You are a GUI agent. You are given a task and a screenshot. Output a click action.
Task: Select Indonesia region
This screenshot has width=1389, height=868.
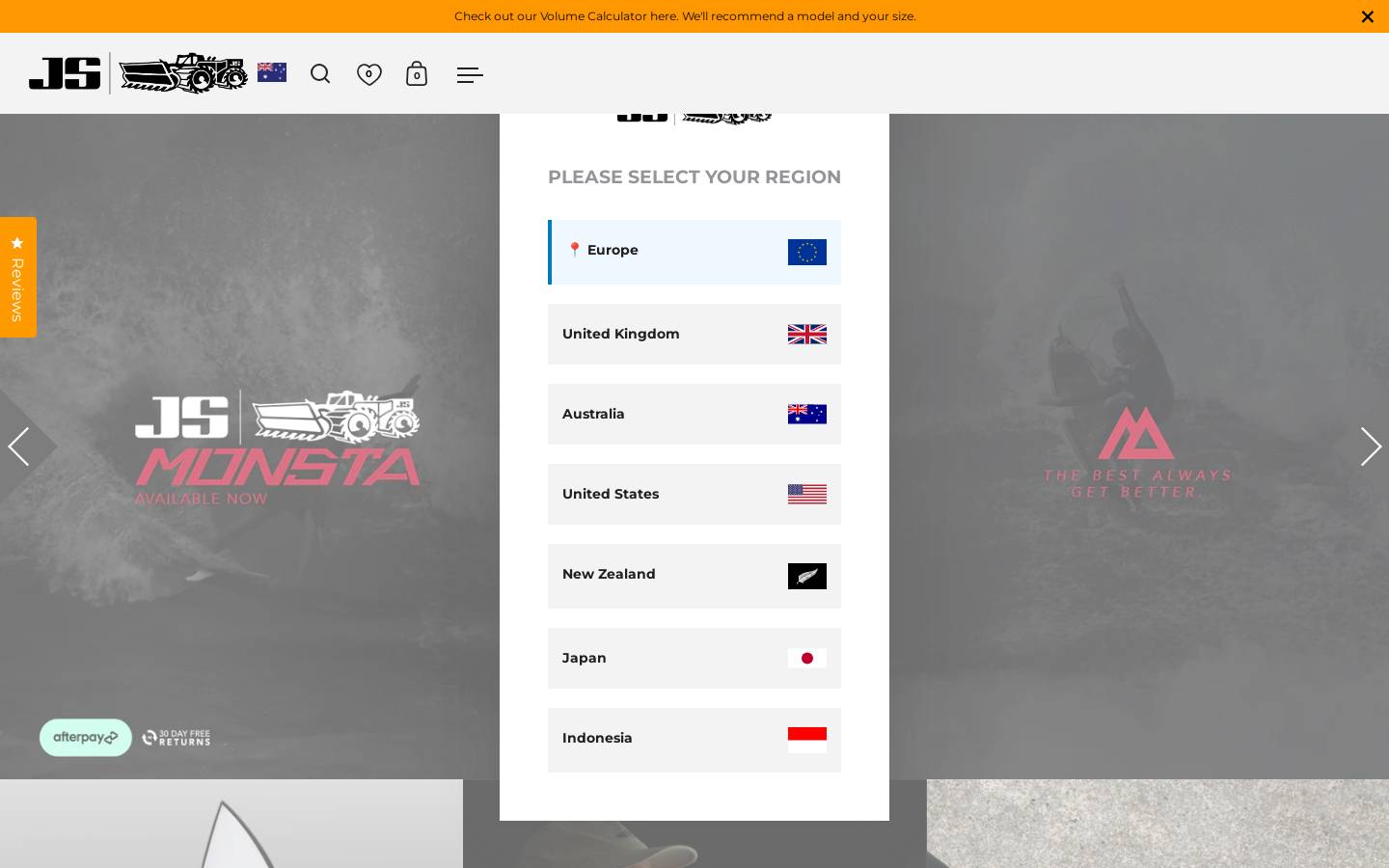click(694, 740)
